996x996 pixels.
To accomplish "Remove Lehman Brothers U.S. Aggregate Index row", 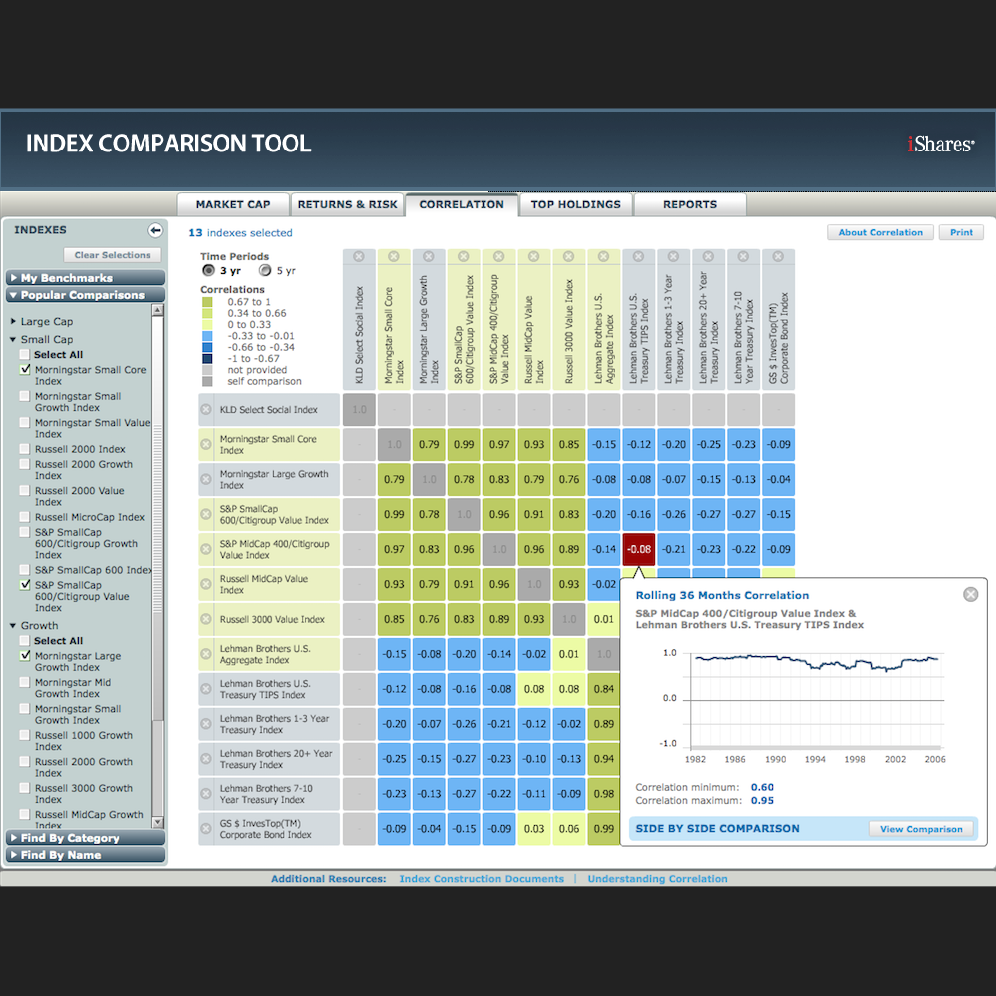I will pyautogui.click(x=206, y=654).
